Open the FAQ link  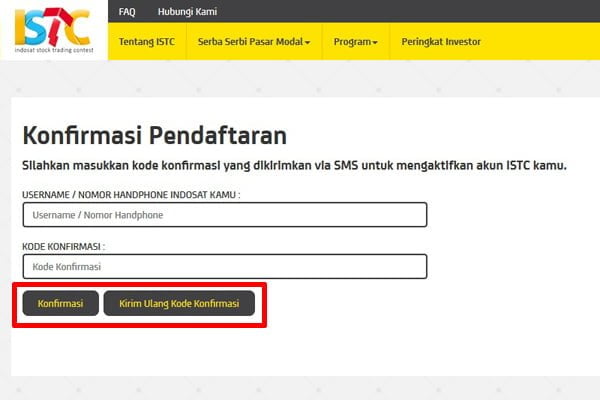tap(127, 12)
